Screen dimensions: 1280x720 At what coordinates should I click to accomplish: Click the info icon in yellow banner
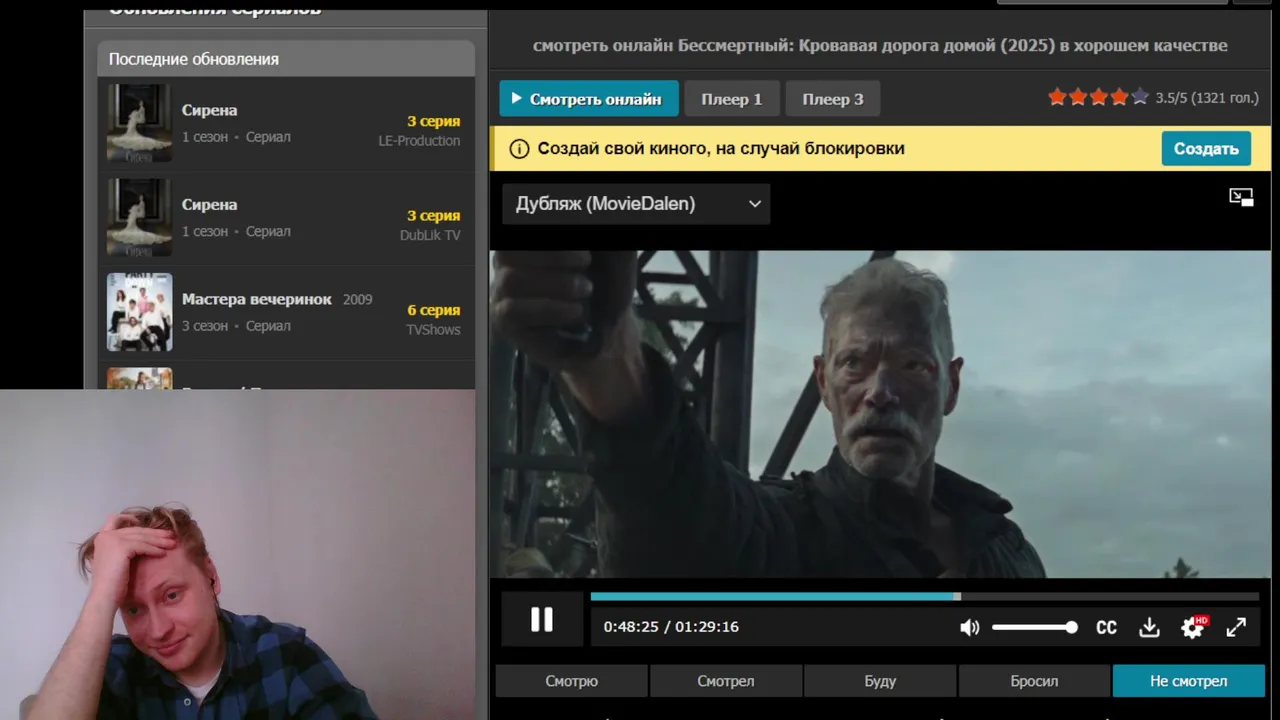click(519, 149)
